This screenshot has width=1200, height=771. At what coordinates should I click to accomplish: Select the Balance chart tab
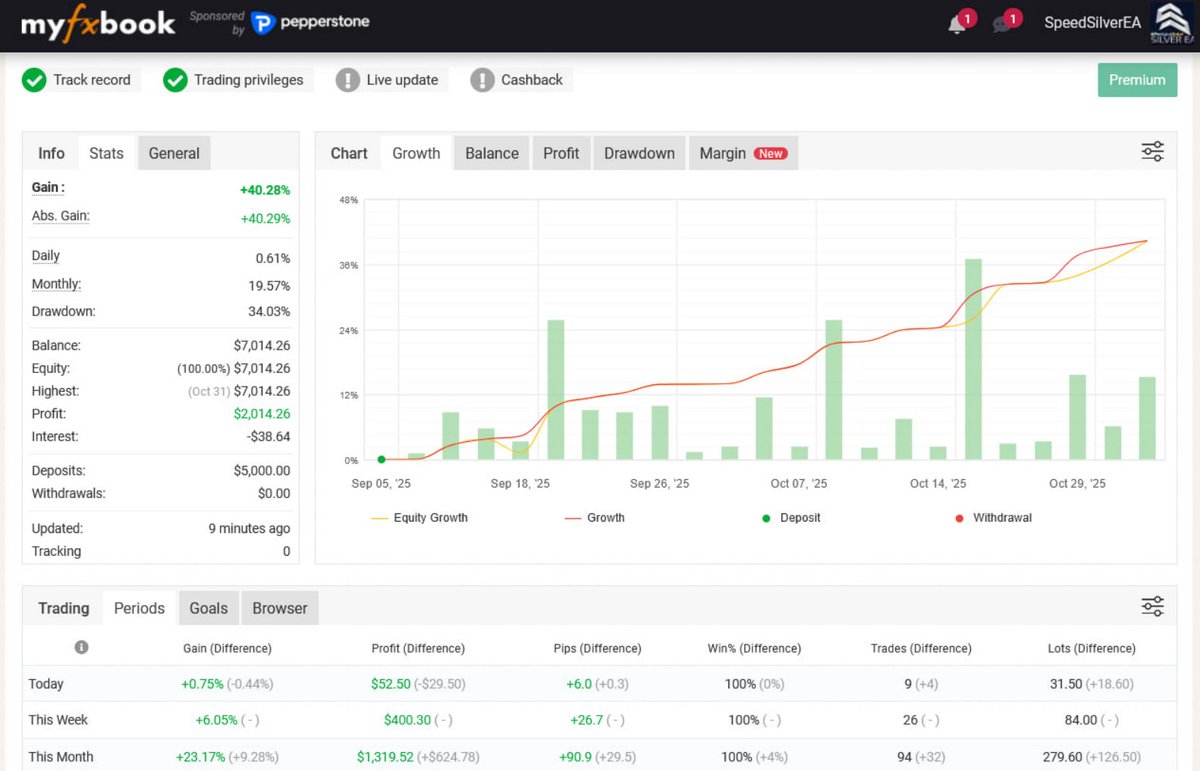point(492,153)
